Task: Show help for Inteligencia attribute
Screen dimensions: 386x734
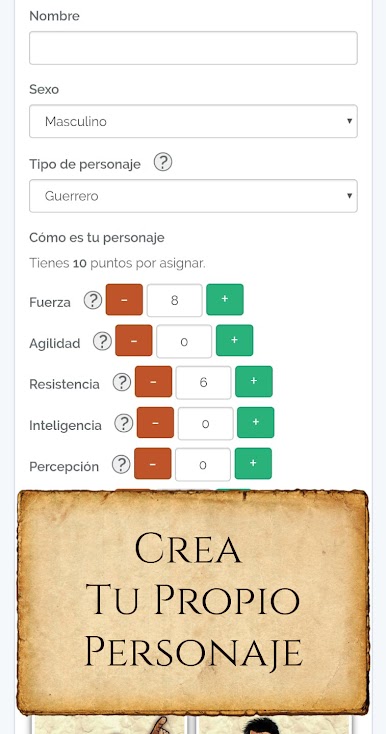Action: 124,424
